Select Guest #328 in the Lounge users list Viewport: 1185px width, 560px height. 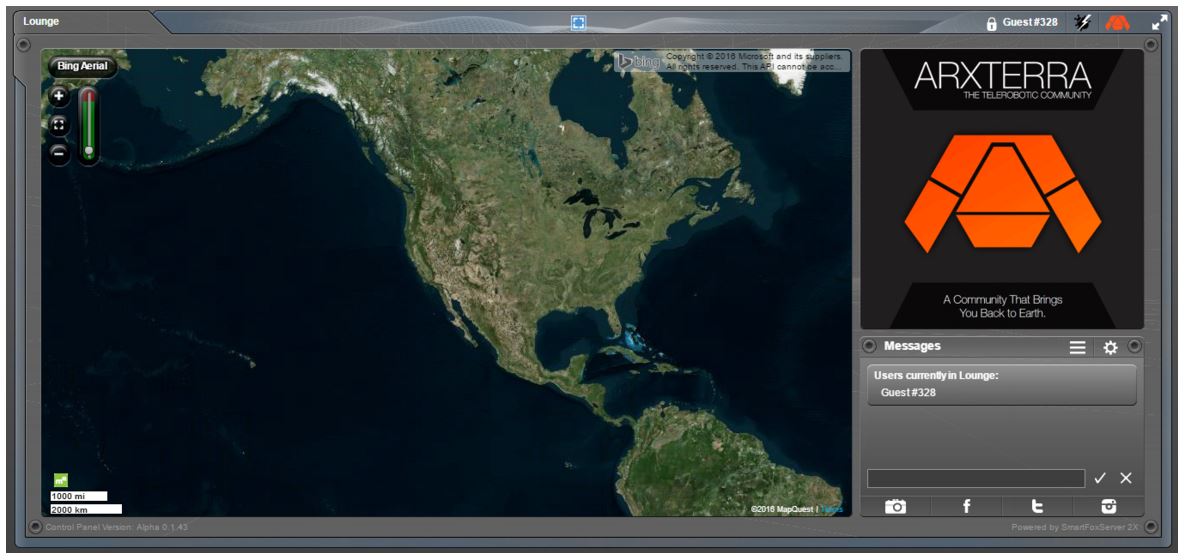pos(908,392)
